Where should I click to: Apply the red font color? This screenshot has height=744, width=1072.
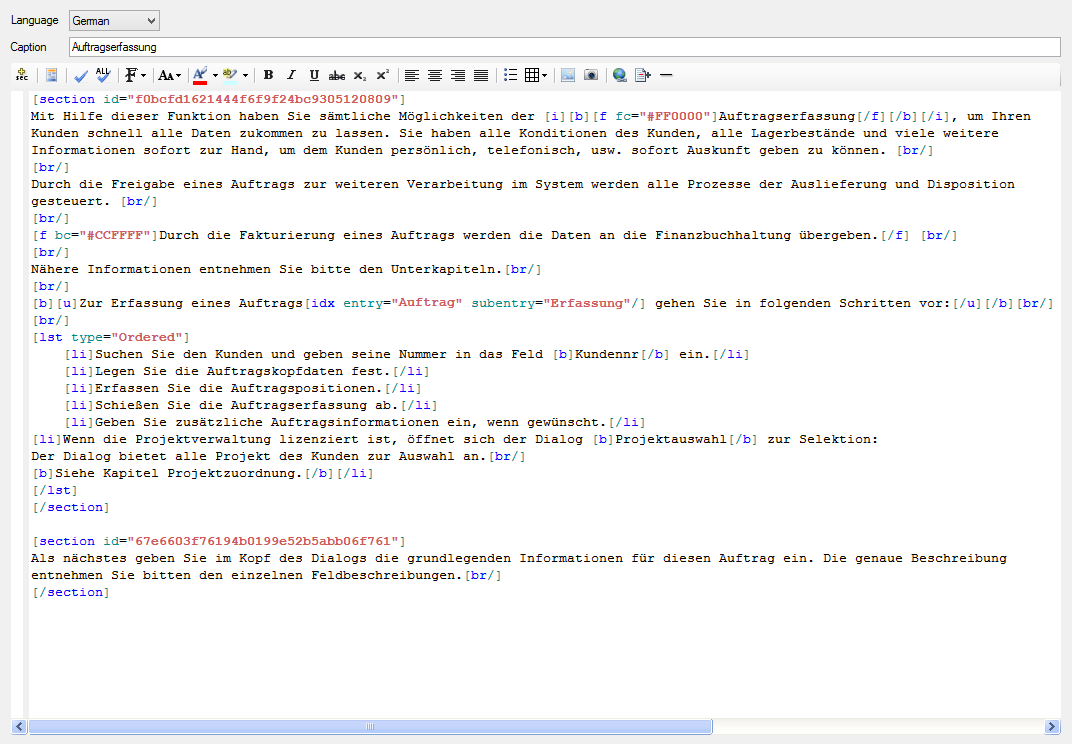coord(200,75)
